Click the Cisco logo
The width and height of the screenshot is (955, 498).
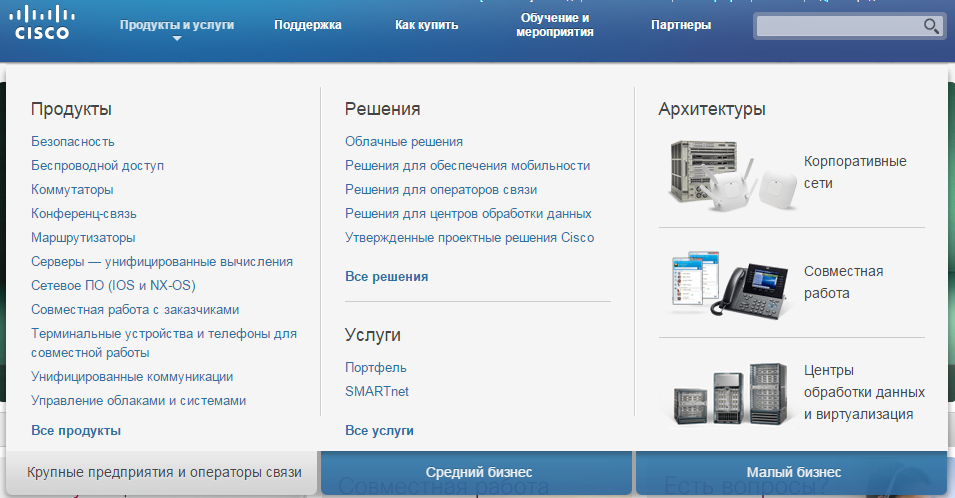click(42, 23)
